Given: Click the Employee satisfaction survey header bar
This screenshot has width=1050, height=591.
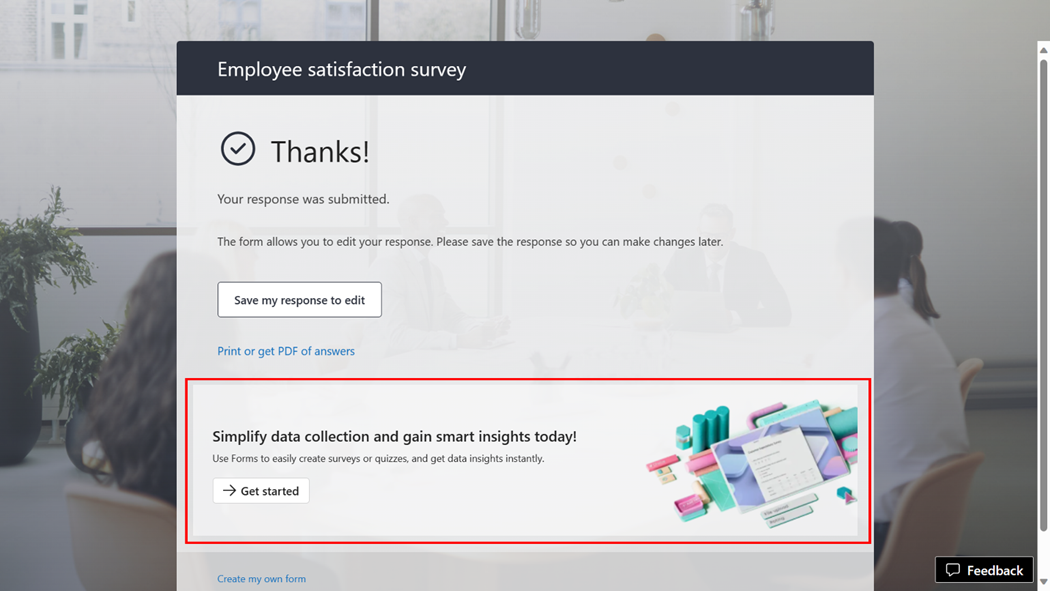Looking at the screenshot, I should click(x=525, y=69).
